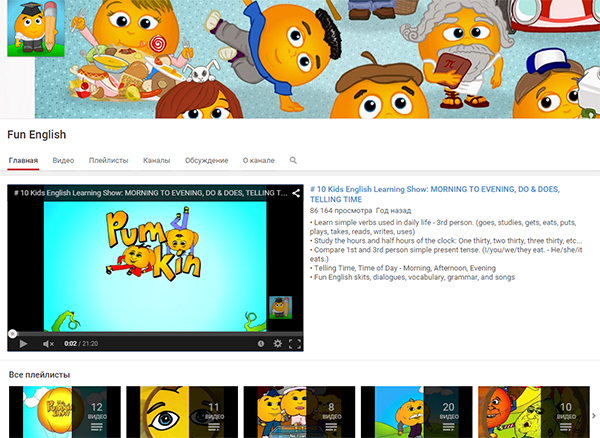Image resolution: width=600 pixels, height=438 pixels.
Task: Click the watch later clock icon
Action: pos(260,343)
